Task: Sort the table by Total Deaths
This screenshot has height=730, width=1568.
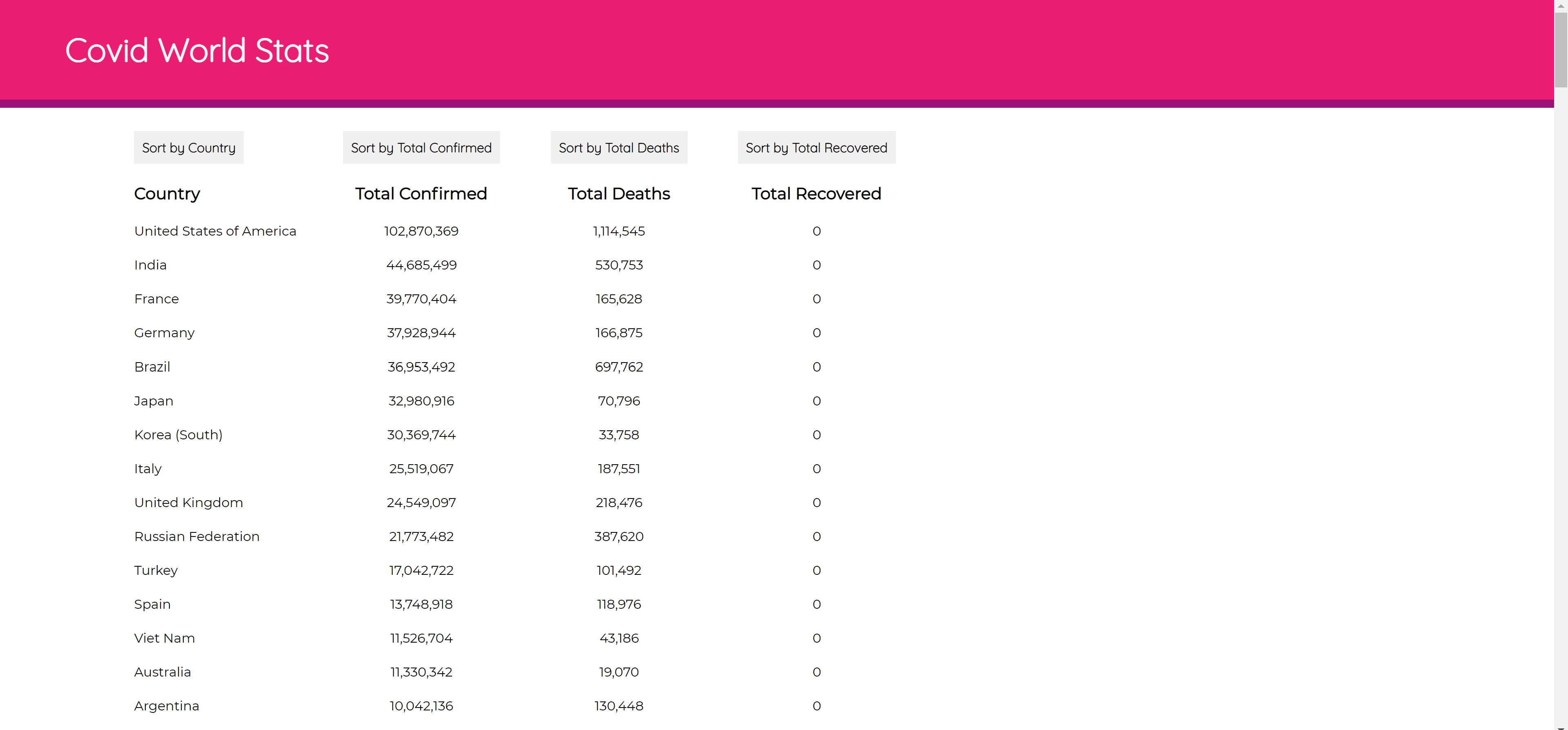Action: tap(619, 147)
